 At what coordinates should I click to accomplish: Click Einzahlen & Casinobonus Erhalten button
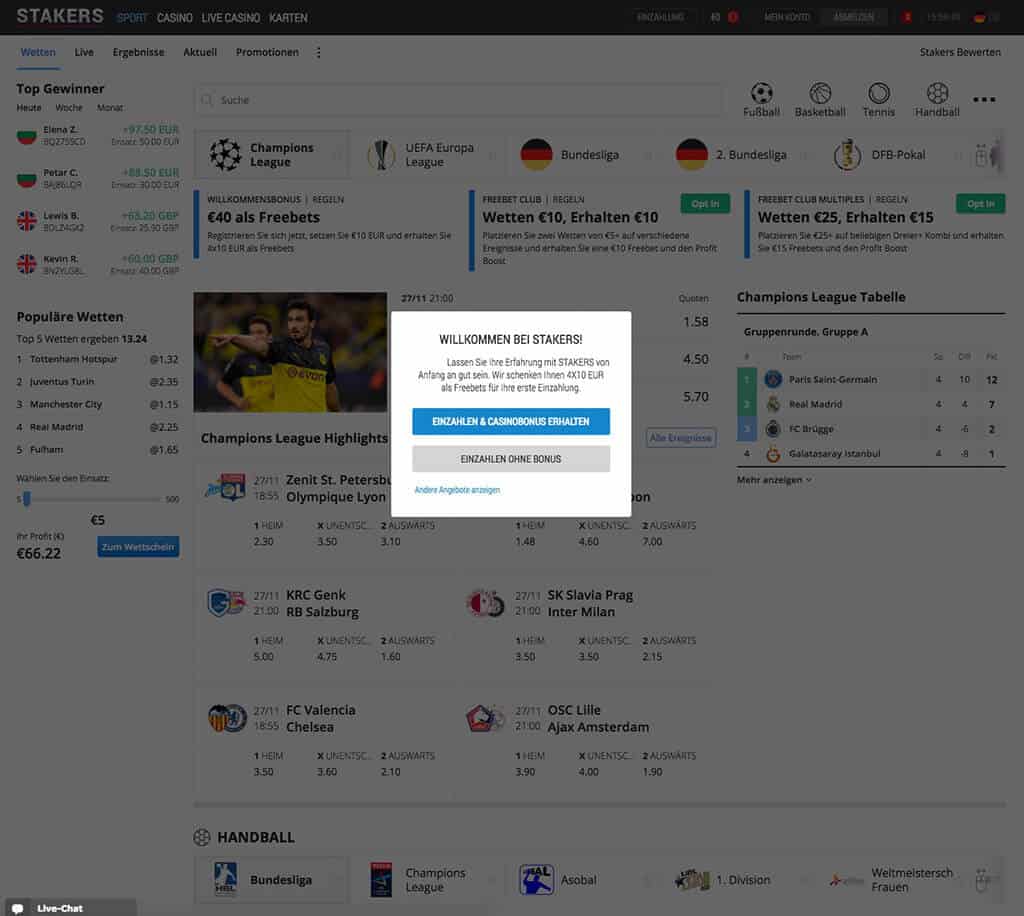coord(511,422)
